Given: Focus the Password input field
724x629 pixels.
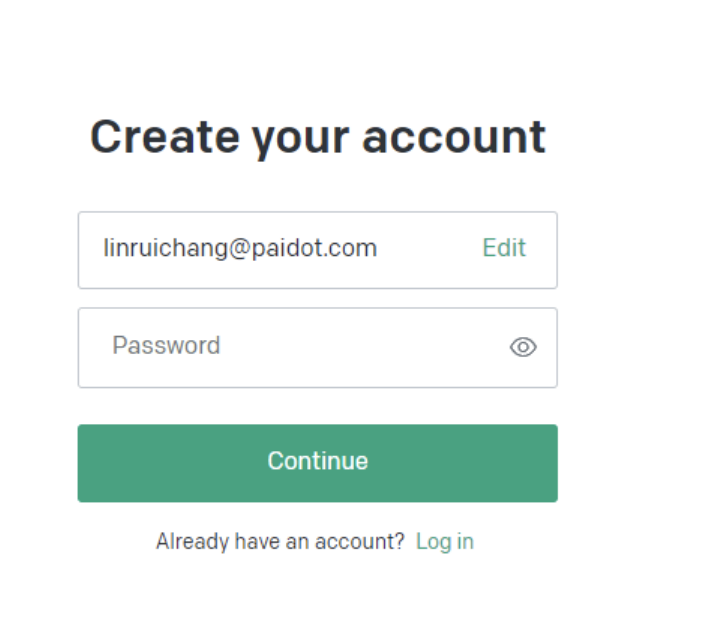Looking at the screenshot, I should click(318, 347).
